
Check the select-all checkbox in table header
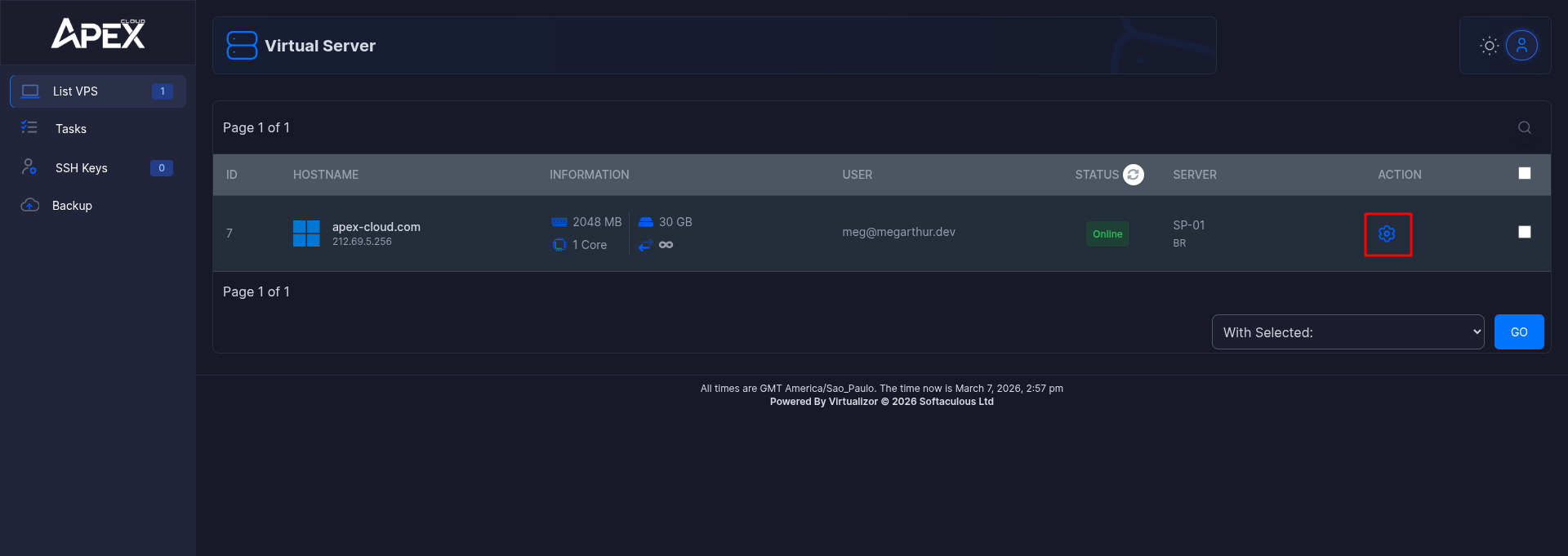click(x=1524, y=173)
